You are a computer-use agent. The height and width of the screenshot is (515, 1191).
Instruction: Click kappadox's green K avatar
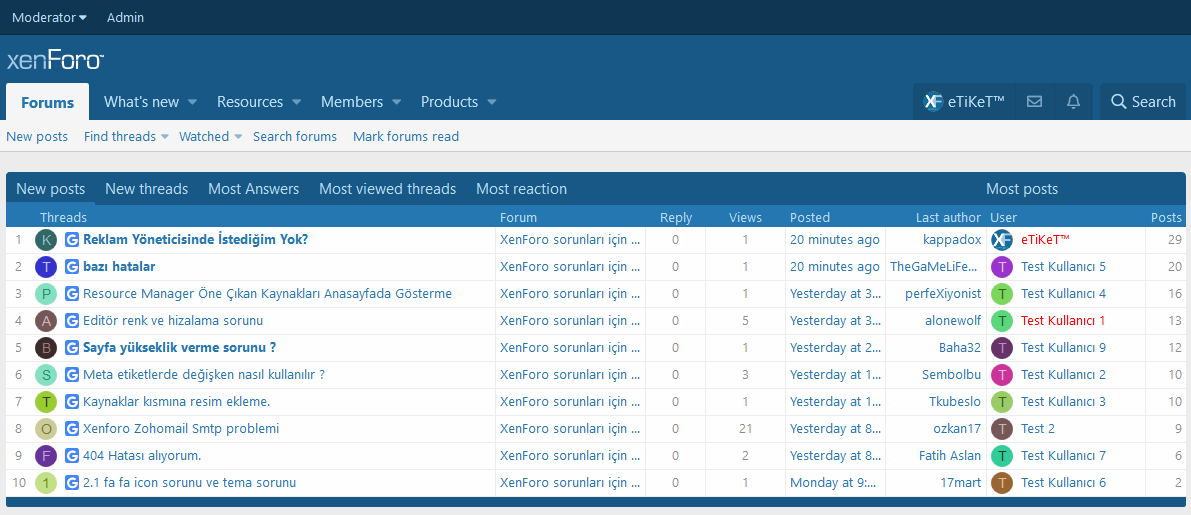[x=46, y=240]
